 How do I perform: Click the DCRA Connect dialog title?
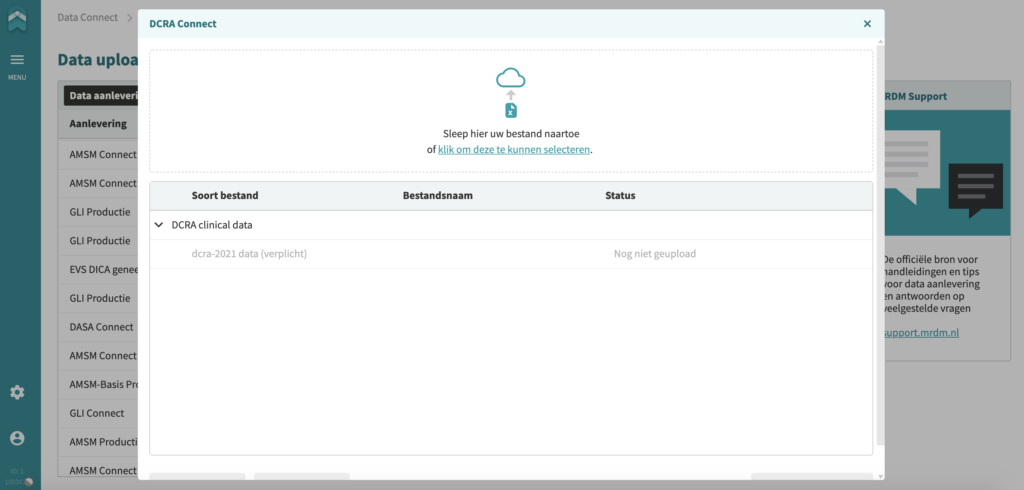[183, 24]
